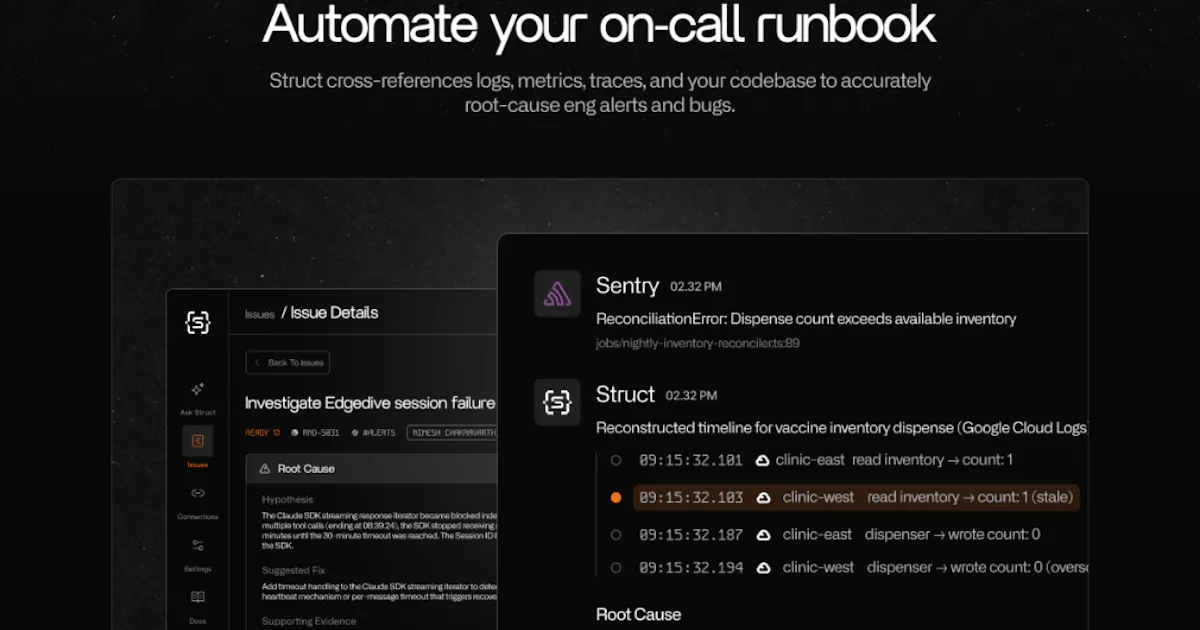Click the Investigate Edgedive session failure title

[370, 403]
